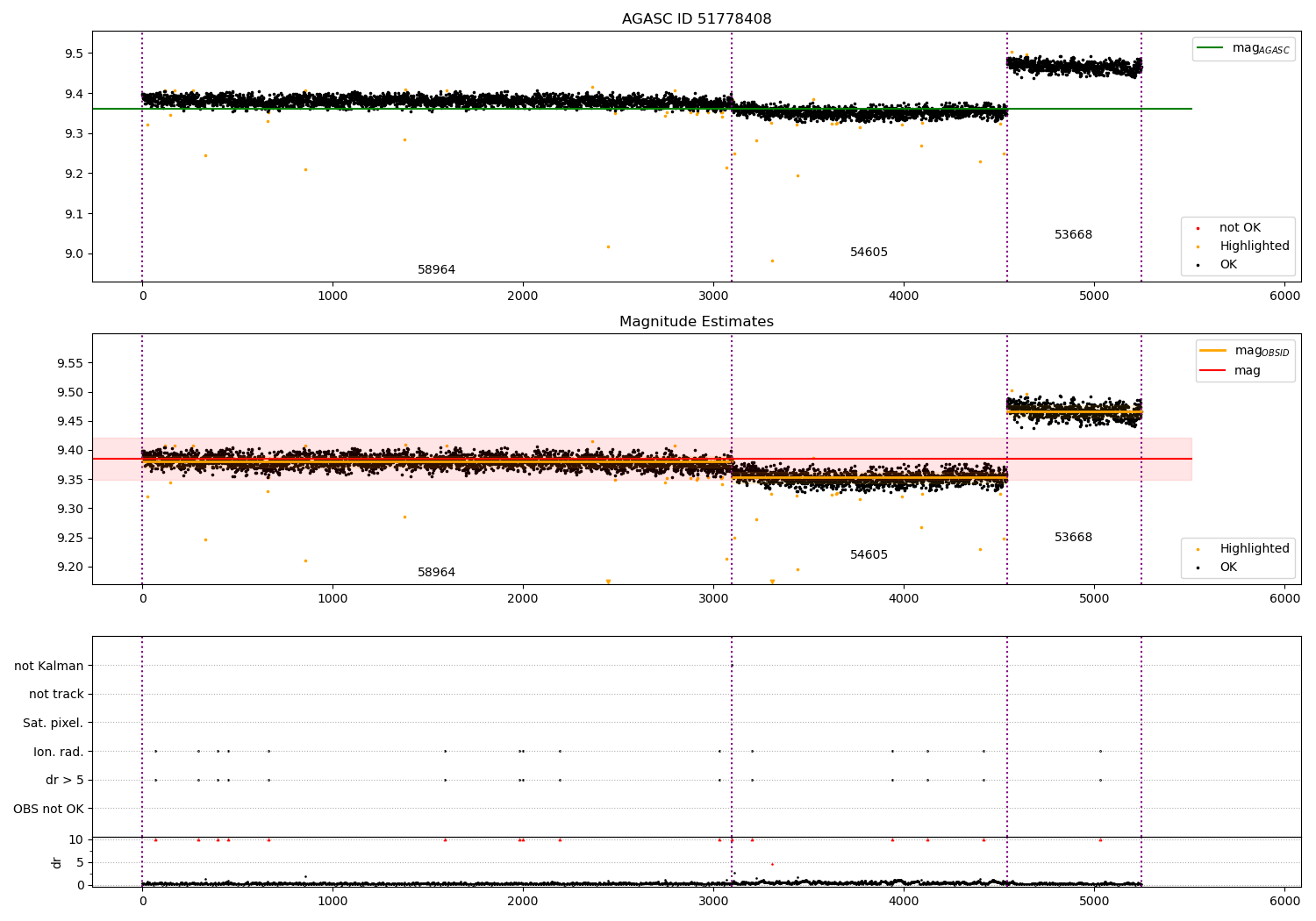The image size is (1316, 921).
Task: Click the '9.45' tick on the middle plot
Action: pos(70,422)
